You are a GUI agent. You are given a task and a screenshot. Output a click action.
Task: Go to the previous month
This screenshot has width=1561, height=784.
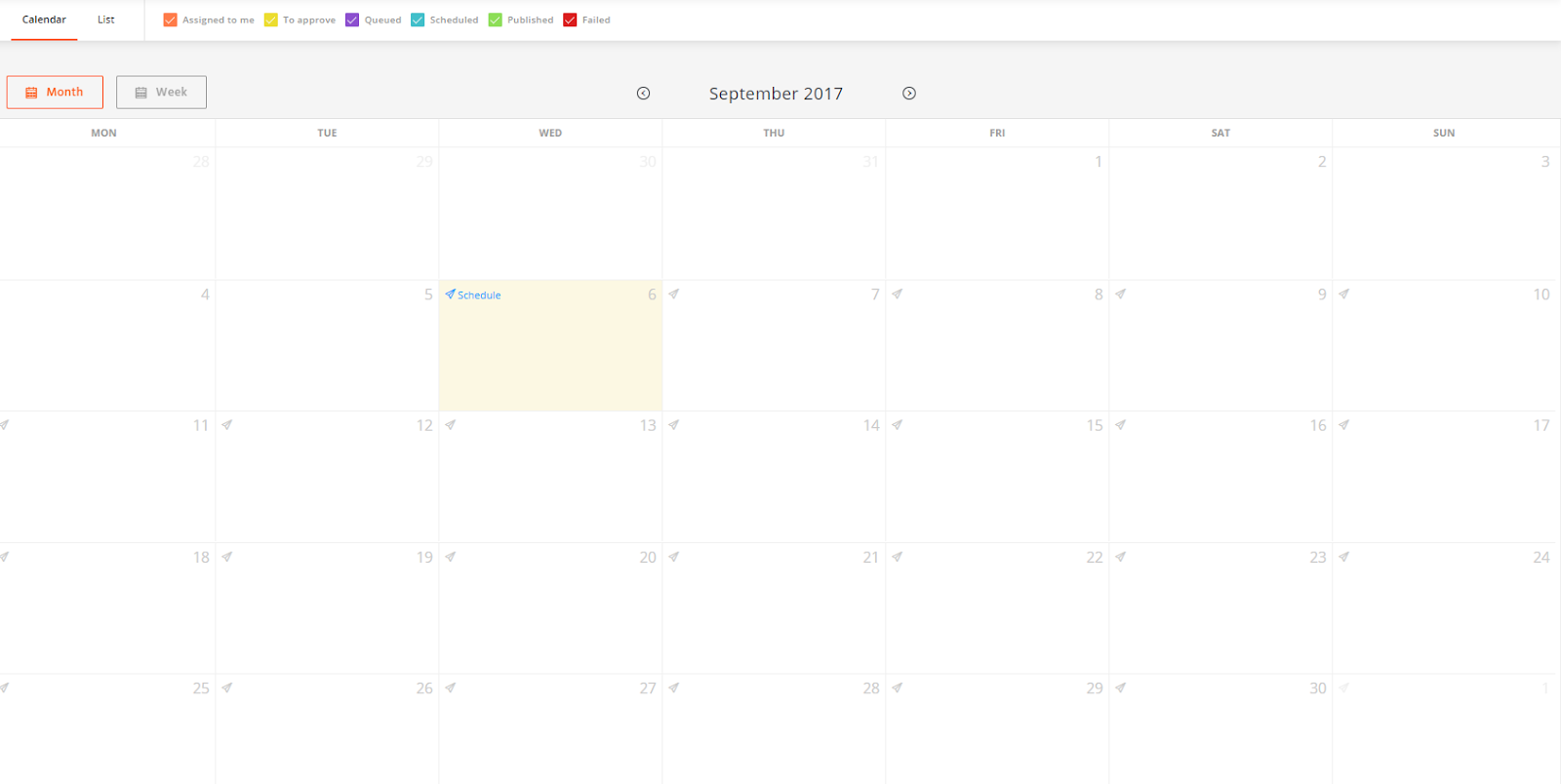(643, 94)
